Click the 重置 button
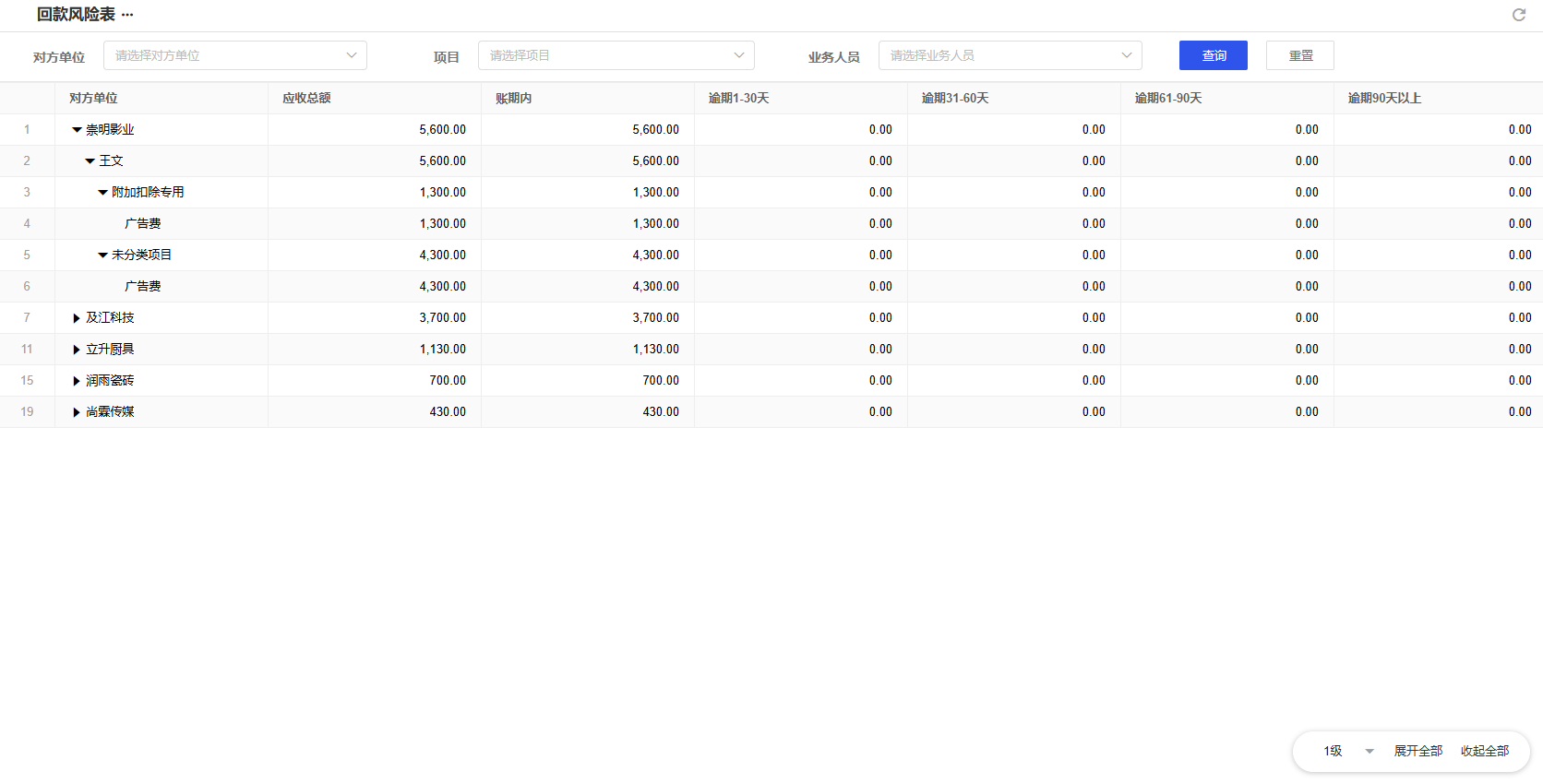1543x784 pixels. 1299,55
